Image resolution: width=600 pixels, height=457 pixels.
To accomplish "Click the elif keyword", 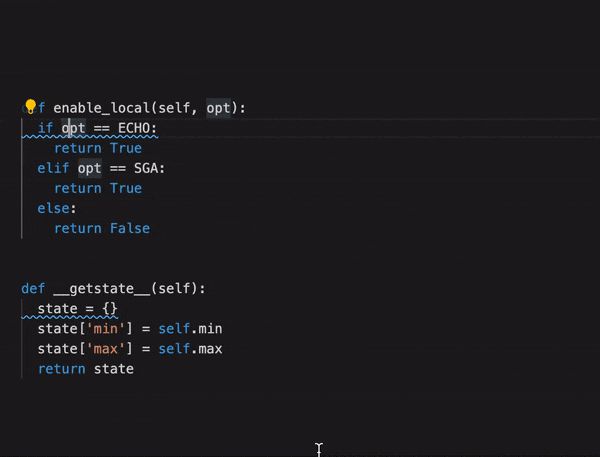I will [x=53, y=168].
